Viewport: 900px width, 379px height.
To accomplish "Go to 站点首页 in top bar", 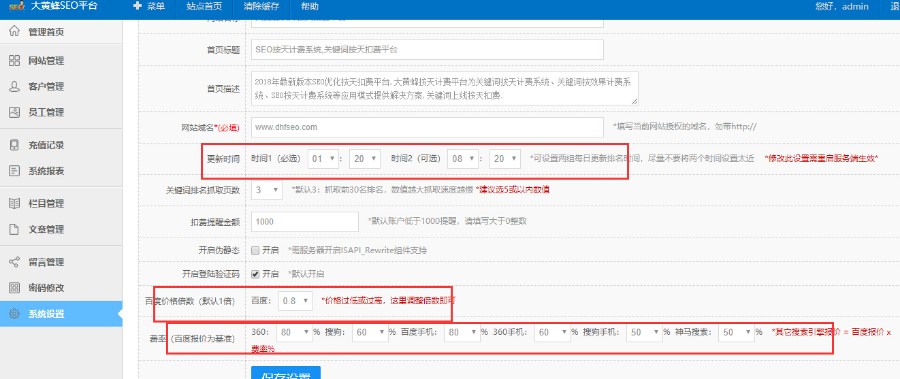I will pos(203,7).
